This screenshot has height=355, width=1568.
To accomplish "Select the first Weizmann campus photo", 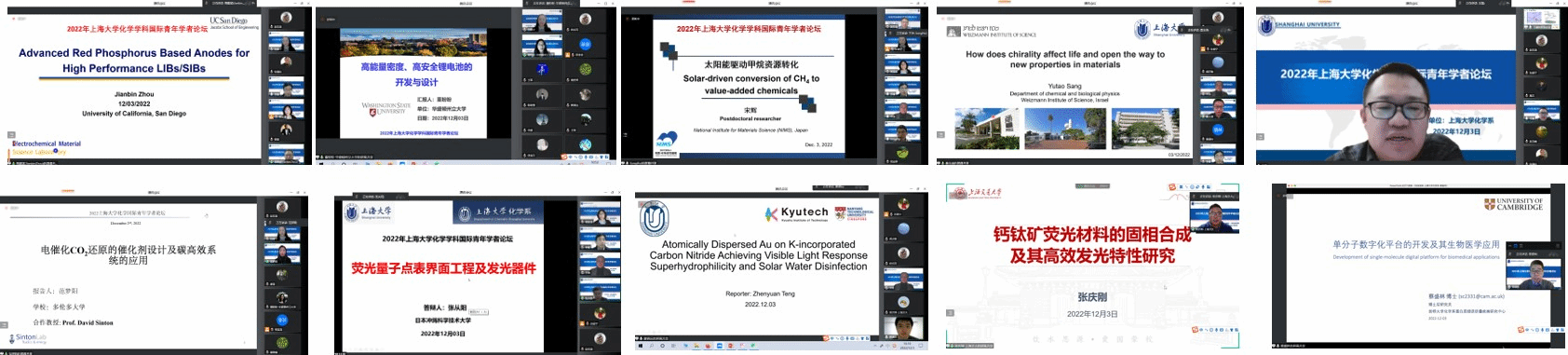I will [986, 130].
